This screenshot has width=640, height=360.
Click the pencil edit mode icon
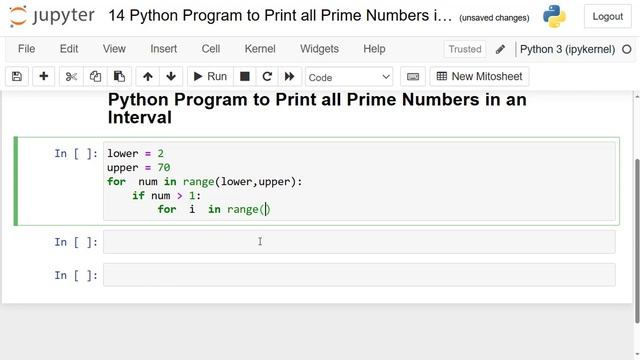tap(500, 49)
